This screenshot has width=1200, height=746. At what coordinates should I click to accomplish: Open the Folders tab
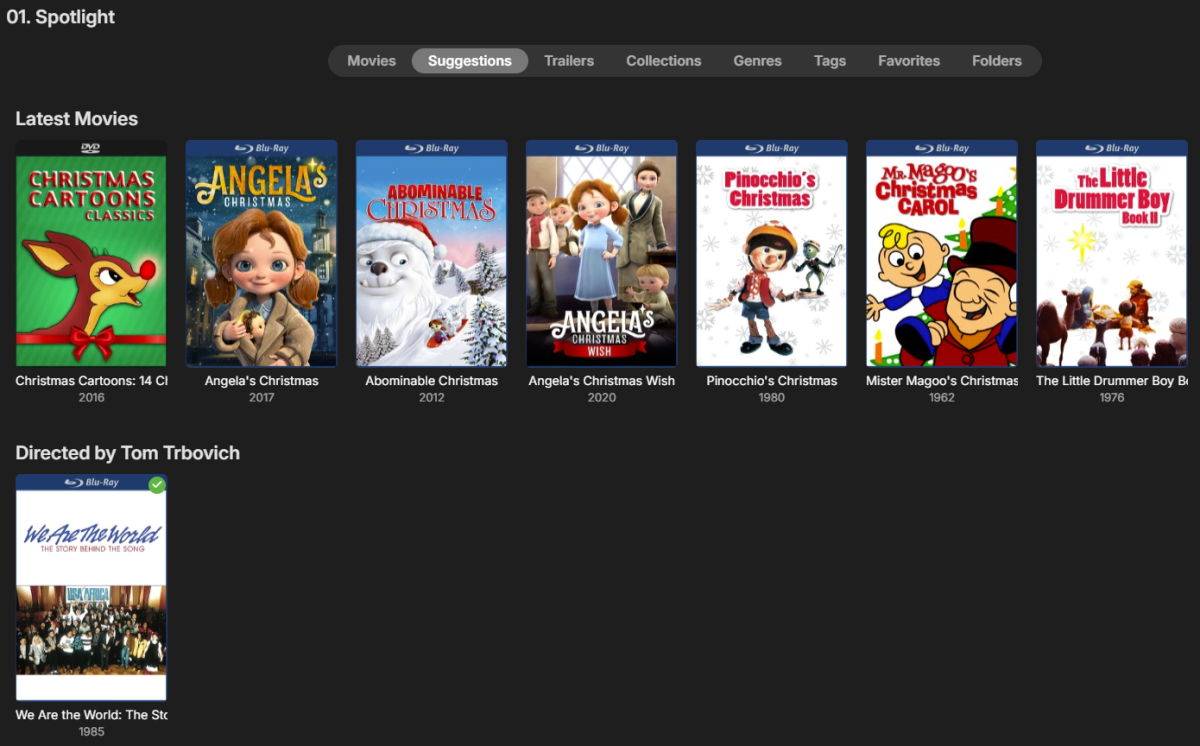(x=997, y=61)
